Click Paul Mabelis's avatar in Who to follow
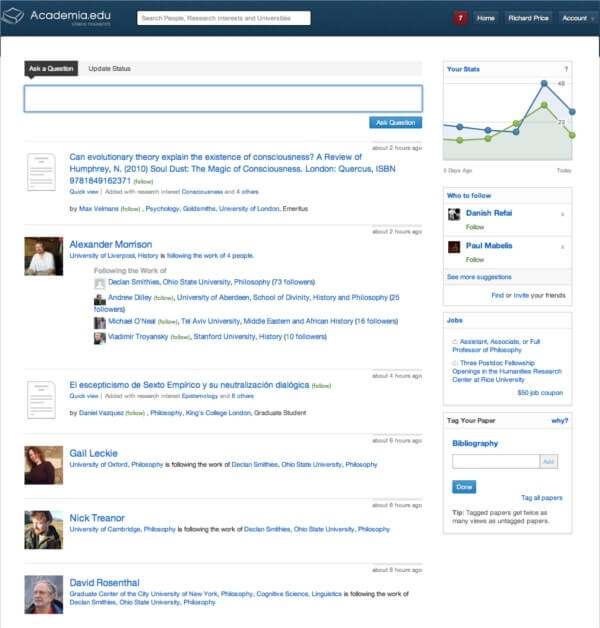The height and width of the screenshot is (628, 600). pos(454,246)
